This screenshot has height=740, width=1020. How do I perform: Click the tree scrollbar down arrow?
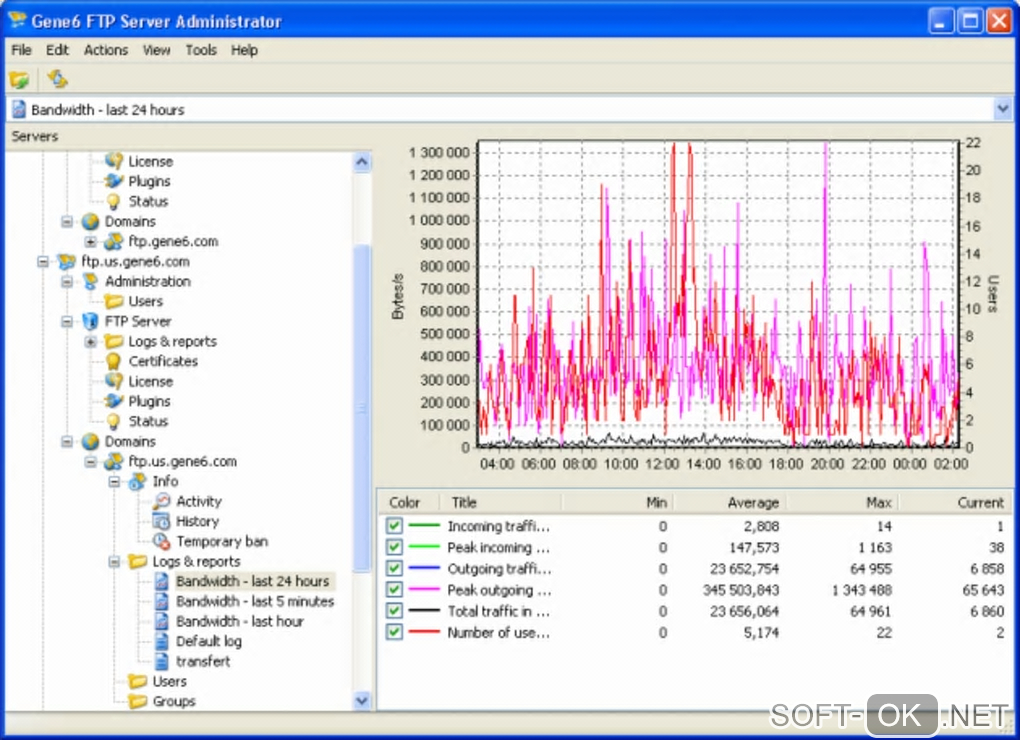(362, 701)
